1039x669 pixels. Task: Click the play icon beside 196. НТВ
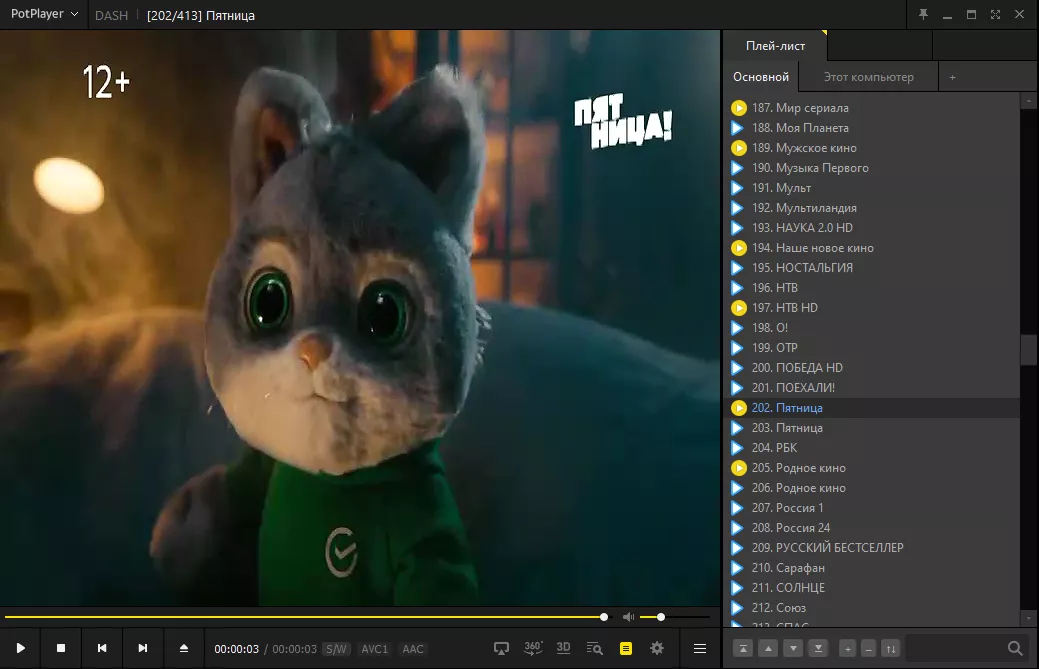click(x=737, y=287)
